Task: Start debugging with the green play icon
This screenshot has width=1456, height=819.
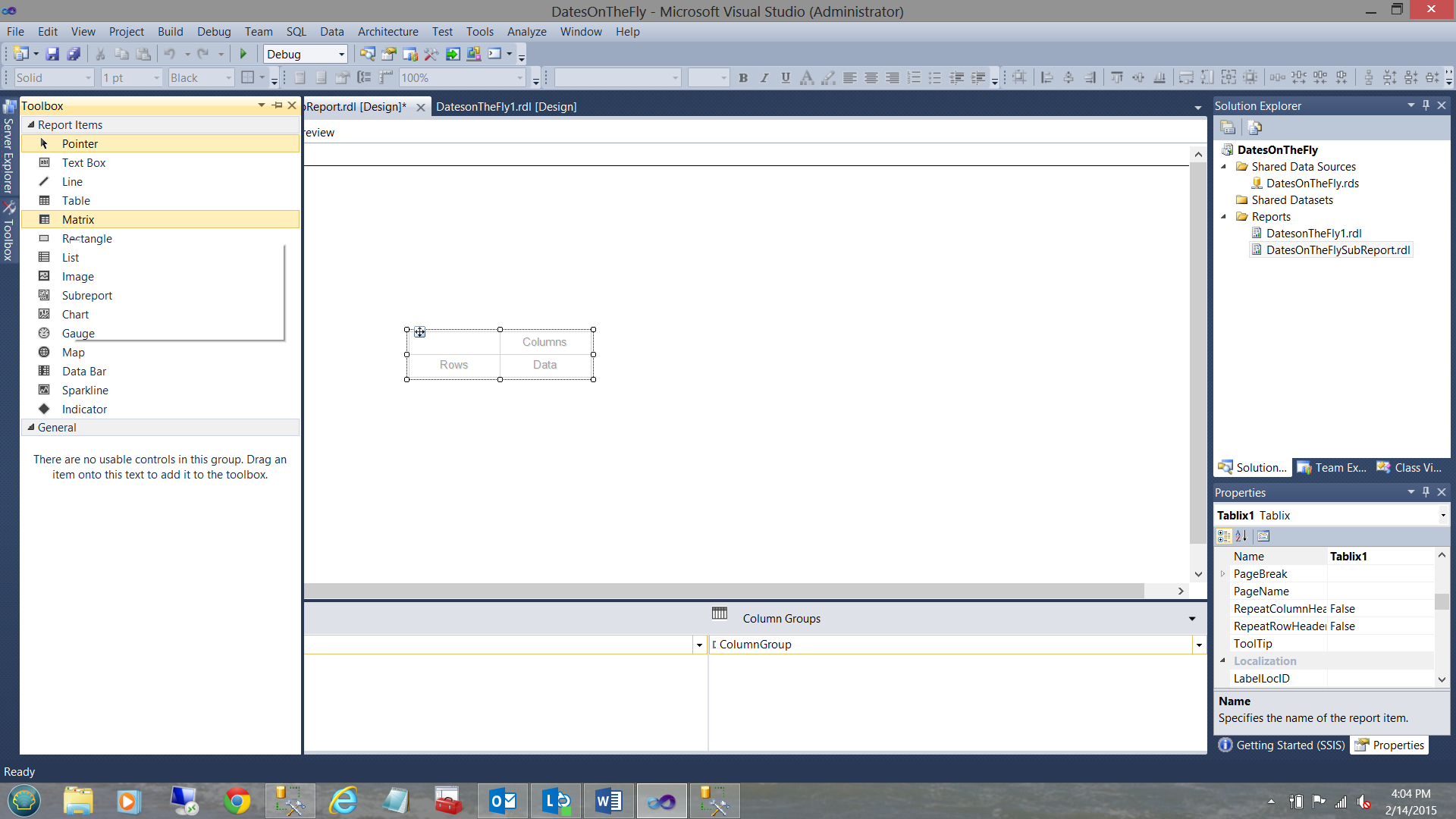Action: click(243, 54)
